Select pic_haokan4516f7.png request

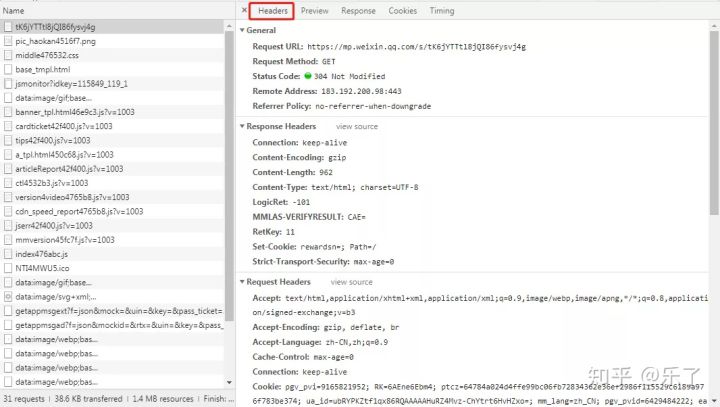(112, 41)
